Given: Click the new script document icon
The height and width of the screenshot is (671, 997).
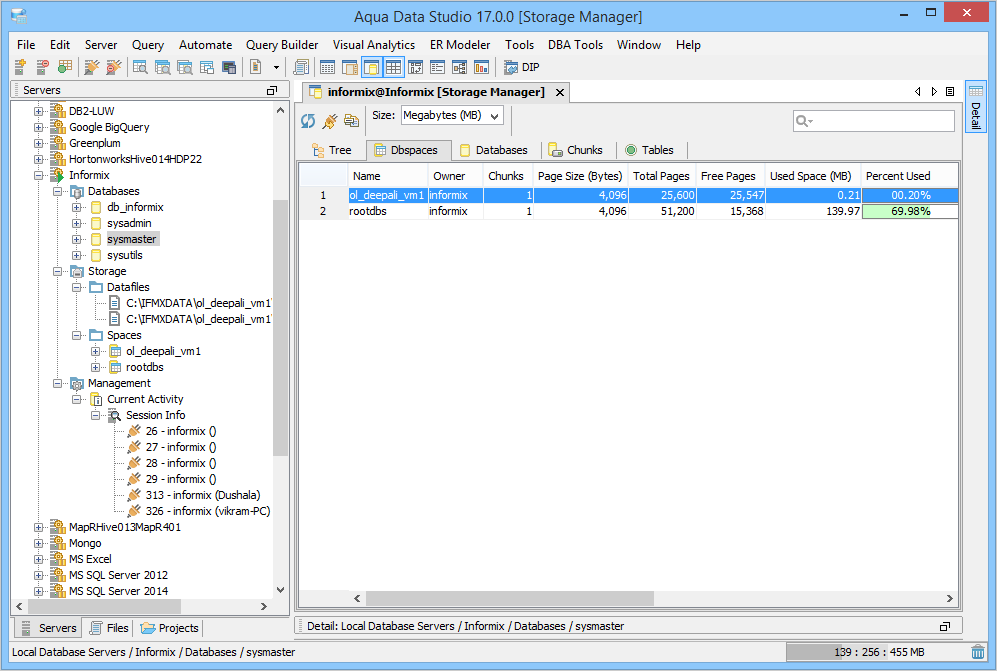Looking at the screenshot, I should coord(256,67).
